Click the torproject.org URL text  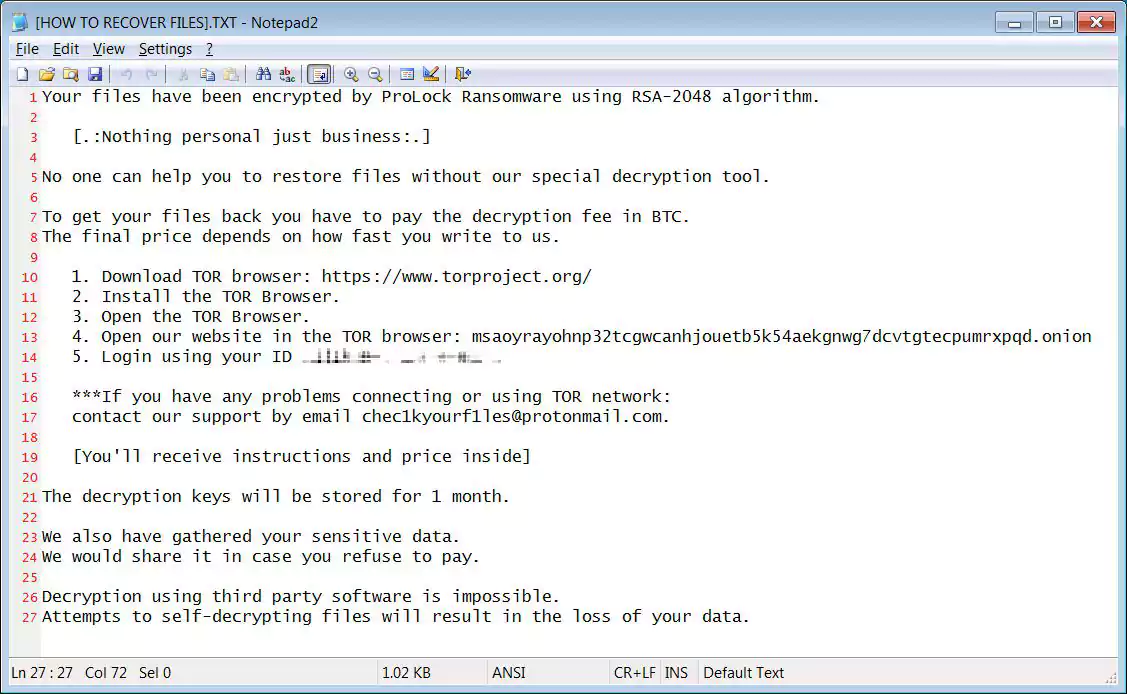tap(456, 277)
